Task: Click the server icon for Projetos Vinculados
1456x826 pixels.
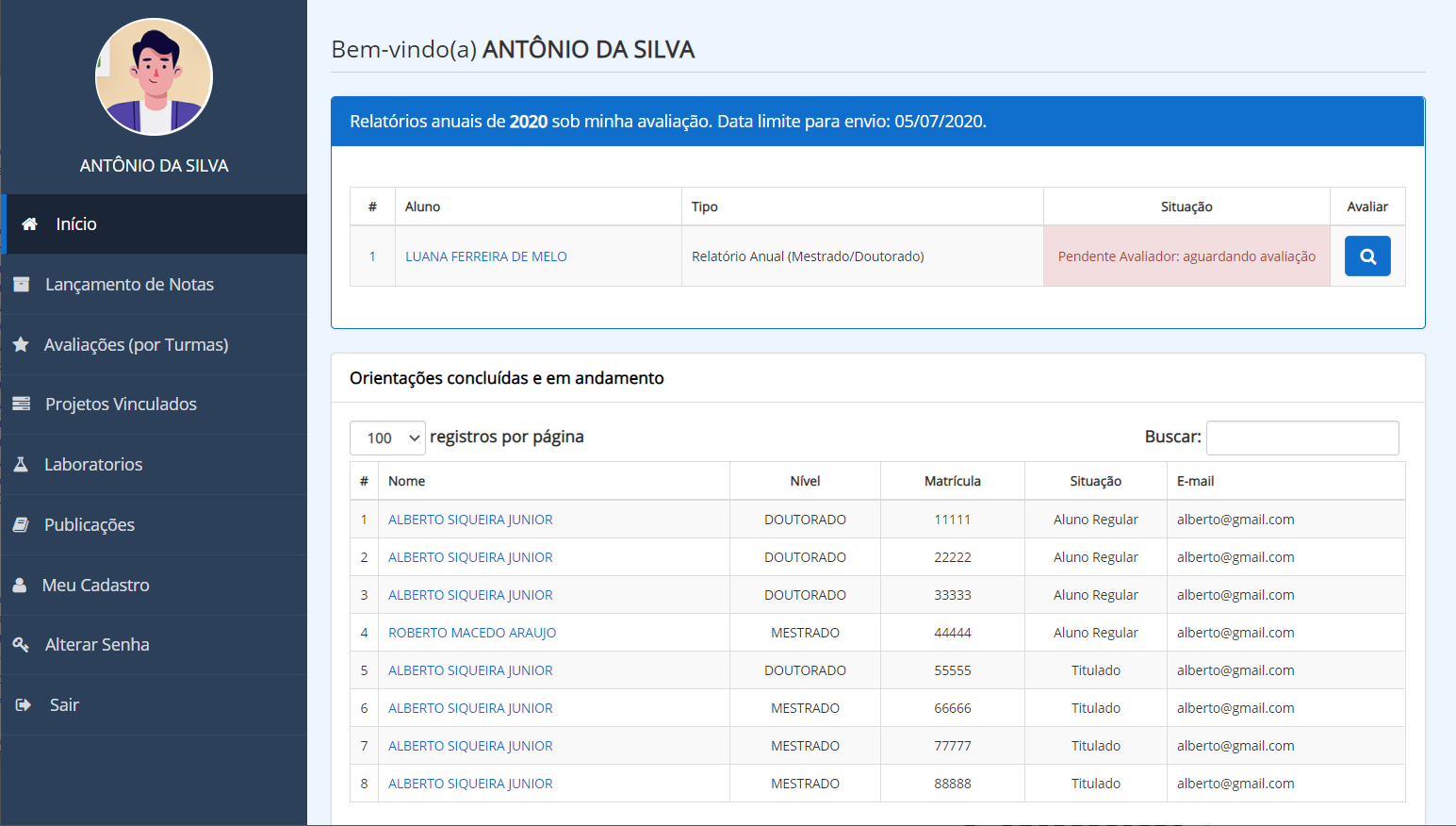Action: 21,404
